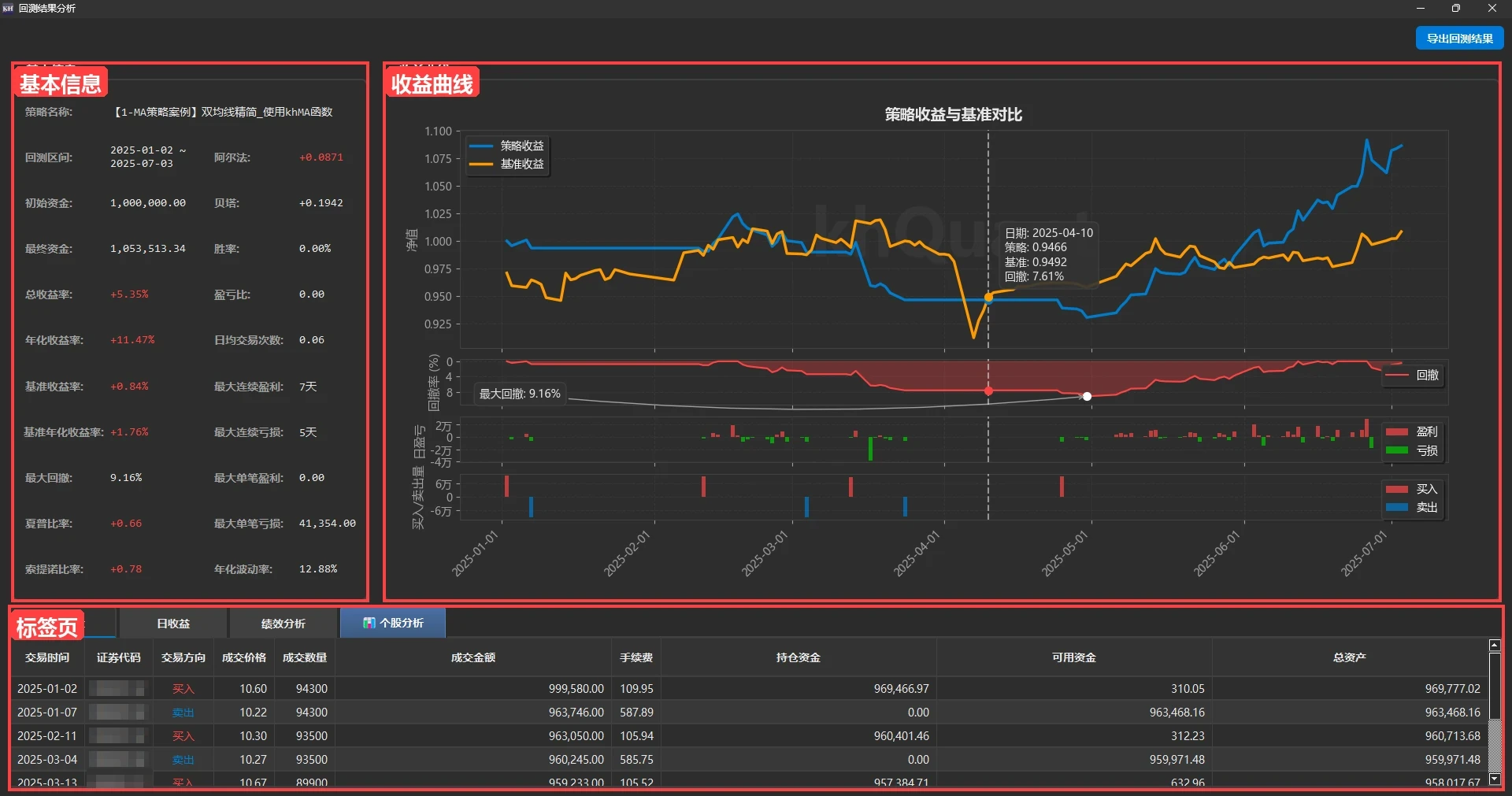Click the 卖出 cell in the 2025-01-07 row

[x=183, y=712]
